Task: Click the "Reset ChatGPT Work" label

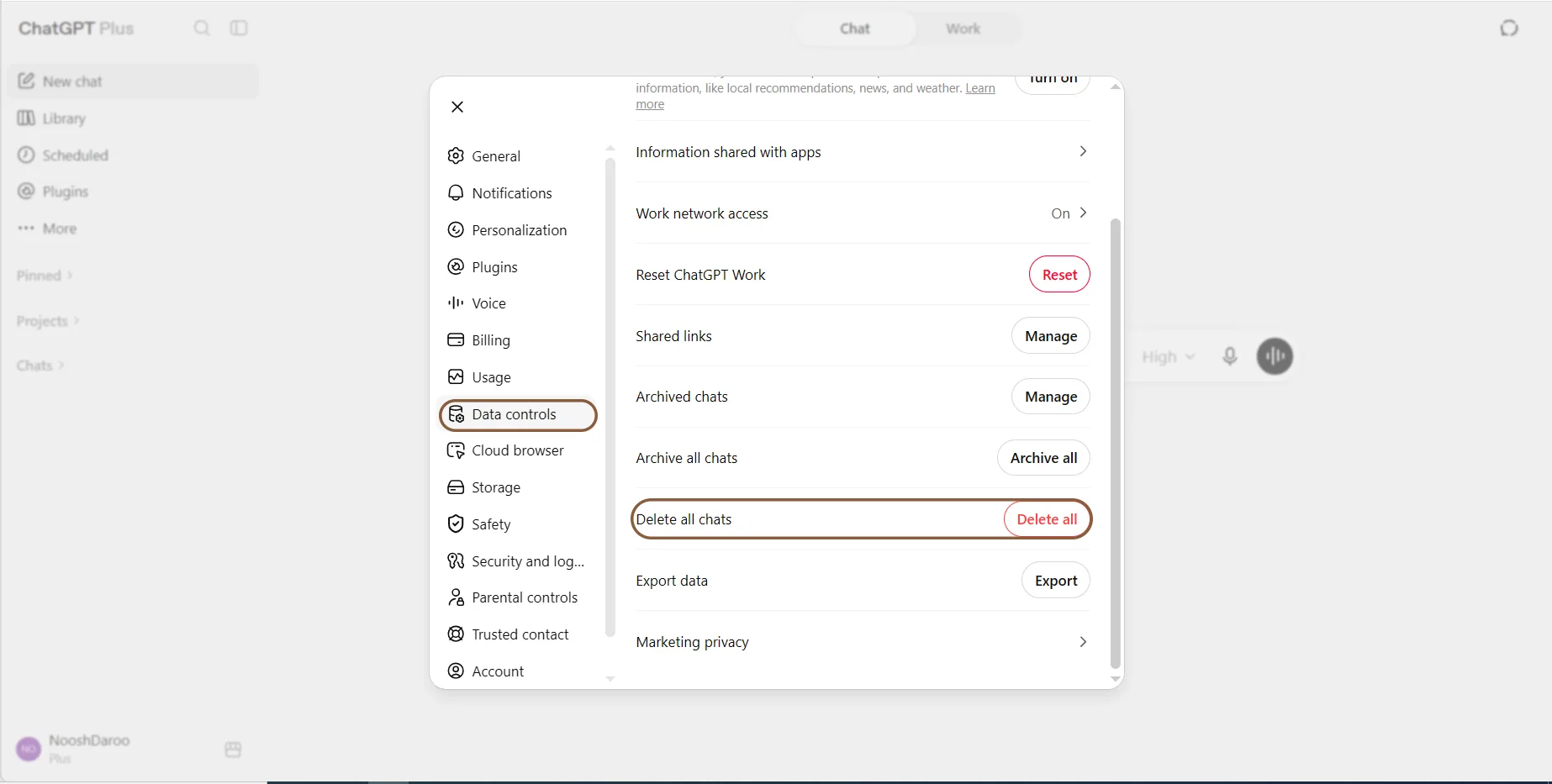Action: (700, 275)
